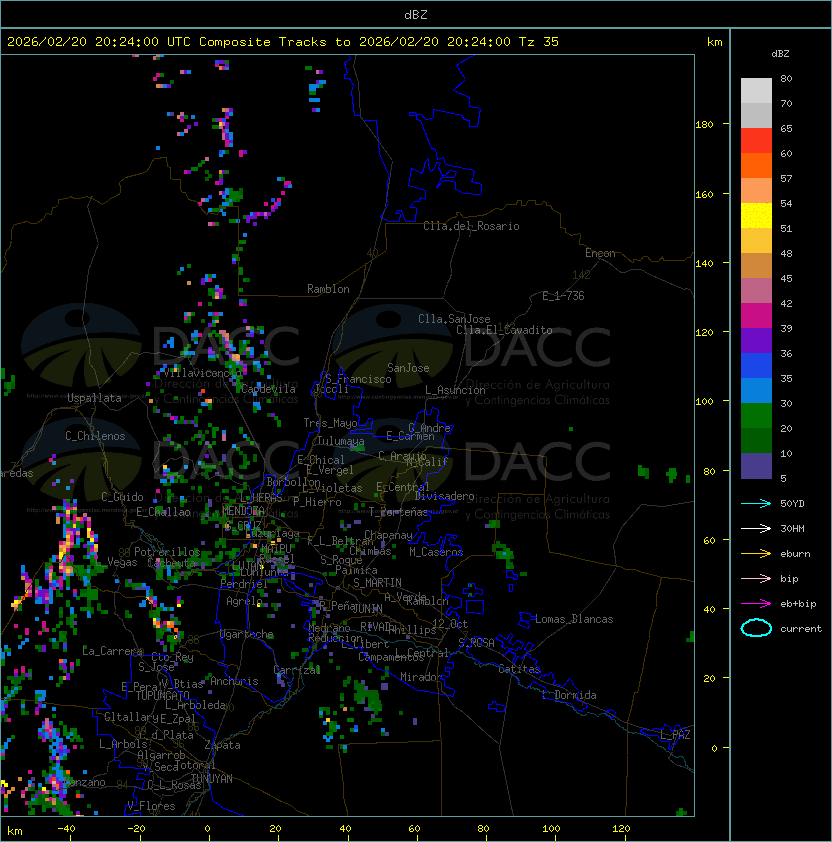Image resolution: width=832 pixels, height=842 pixels.
Task: Click the E_1-736 map label
Action: click(x=563, y=296)
